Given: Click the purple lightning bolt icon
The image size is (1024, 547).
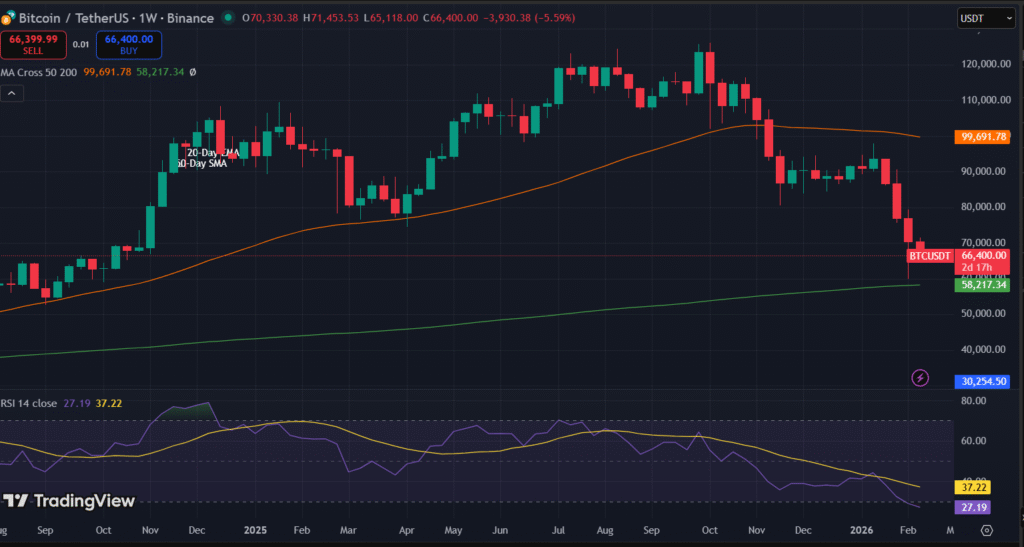Looking at the screenshot, I should (x=920, y=378).
